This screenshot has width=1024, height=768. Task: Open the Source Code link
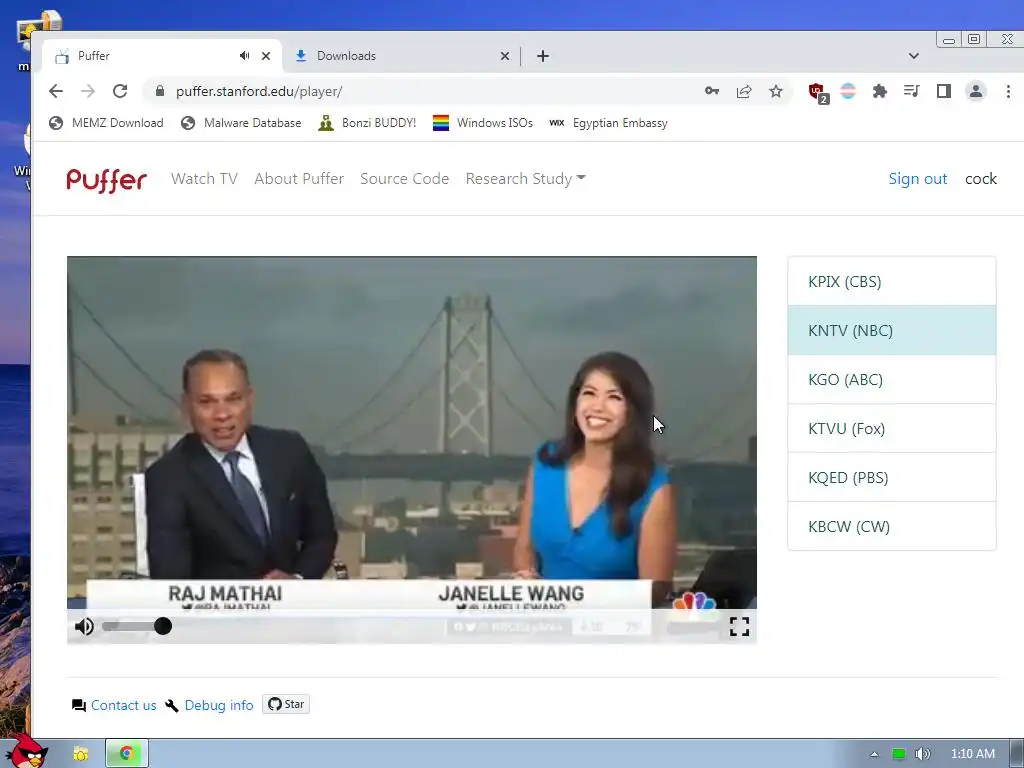click(x=404, y=178)
